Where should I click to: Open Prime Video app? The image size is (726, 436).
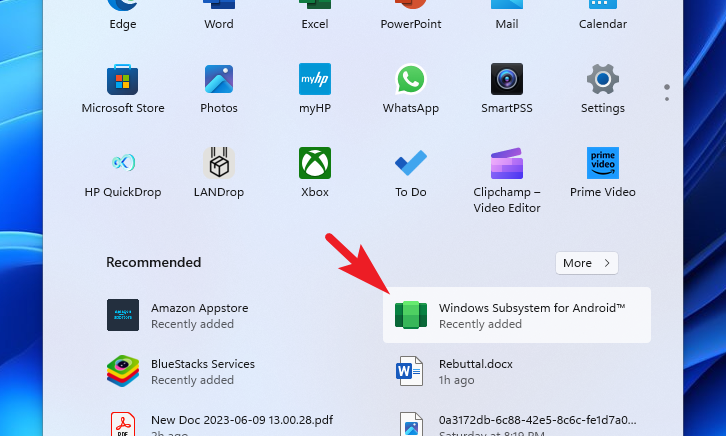(x=603, y=173)
